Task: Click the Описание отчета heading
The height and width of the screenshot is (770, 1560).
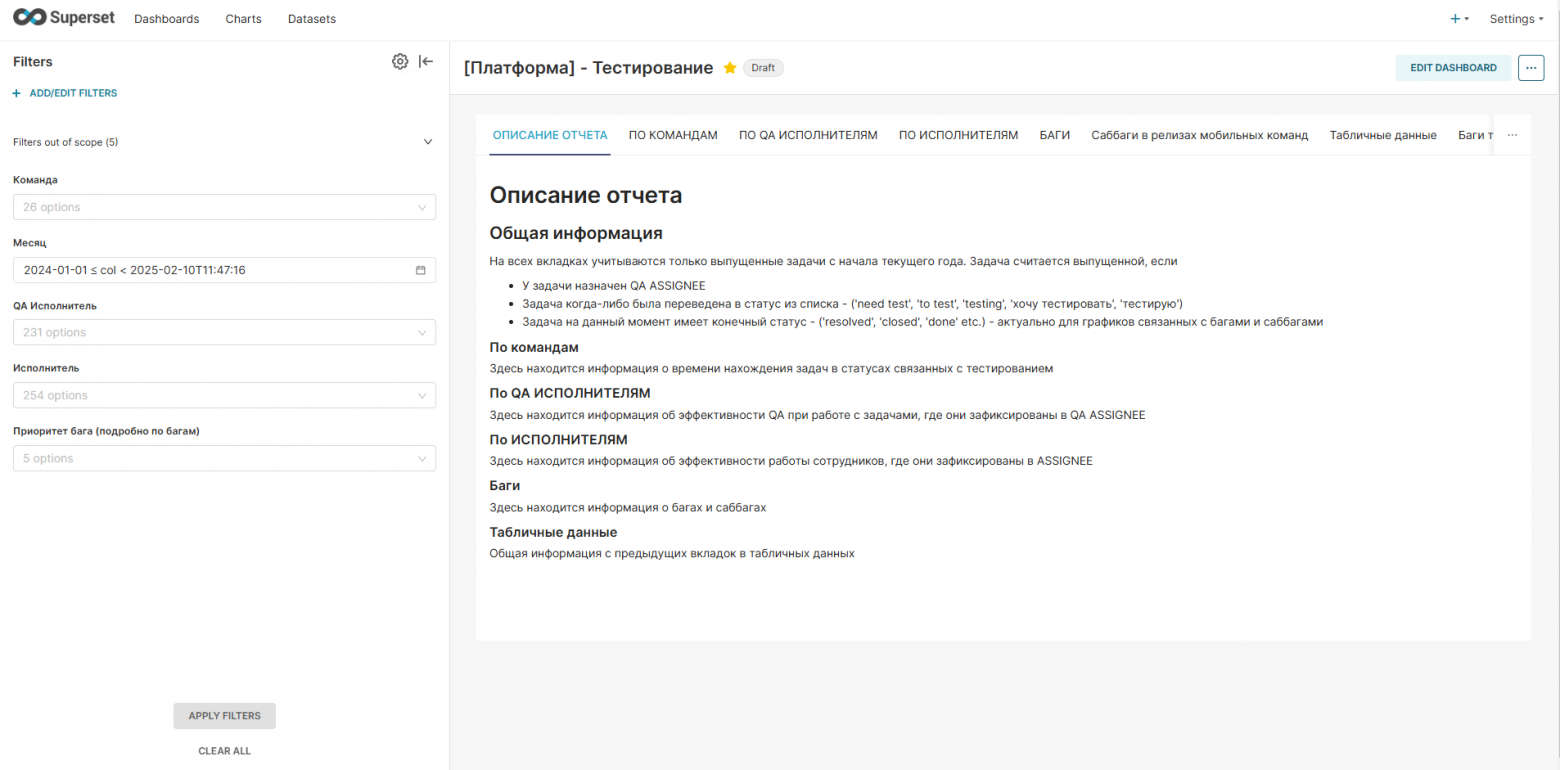Action: [586, 195]
